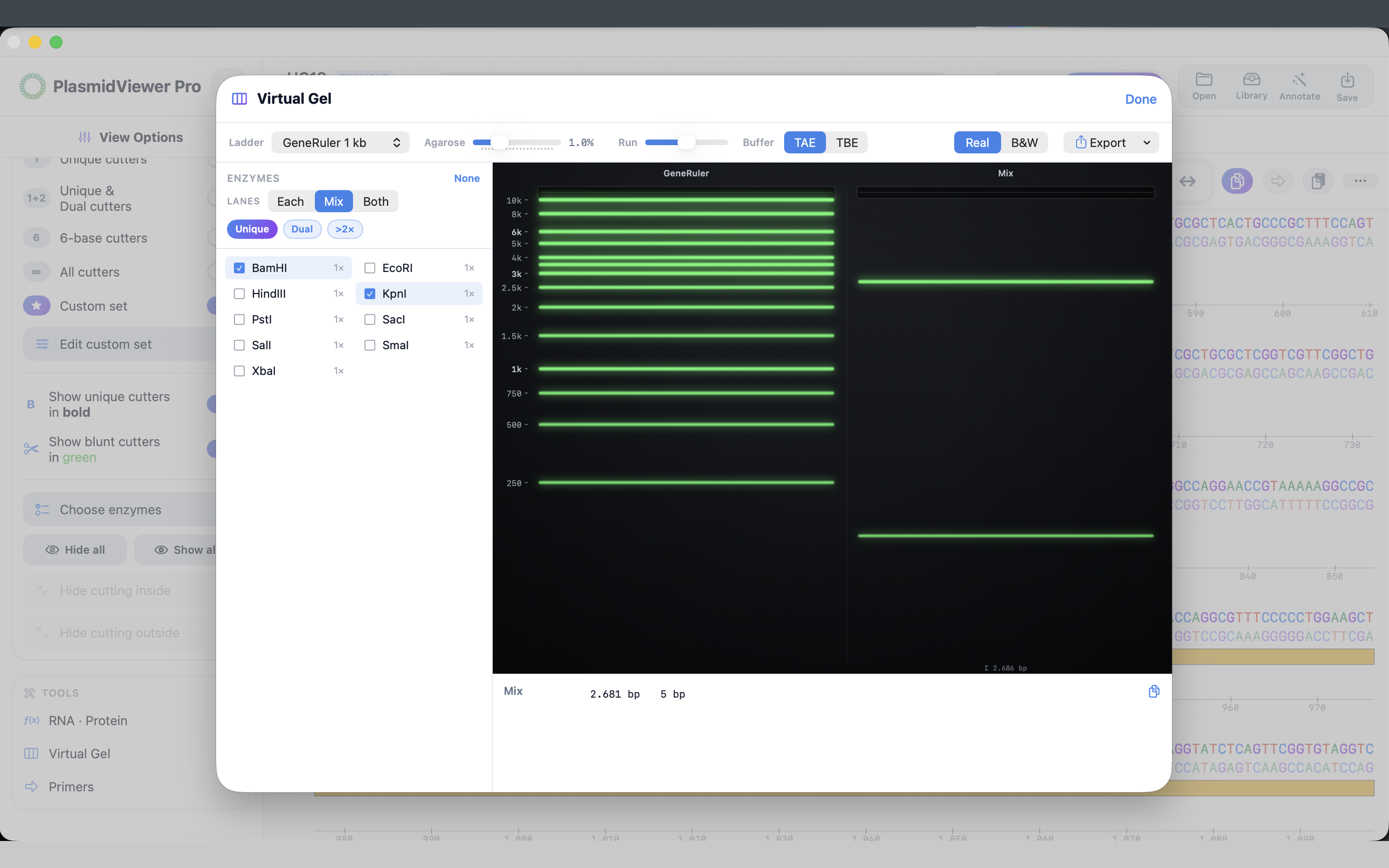Switch gel view to B&W
This screenshot has height=868, width=1389.
point(1024,142)
